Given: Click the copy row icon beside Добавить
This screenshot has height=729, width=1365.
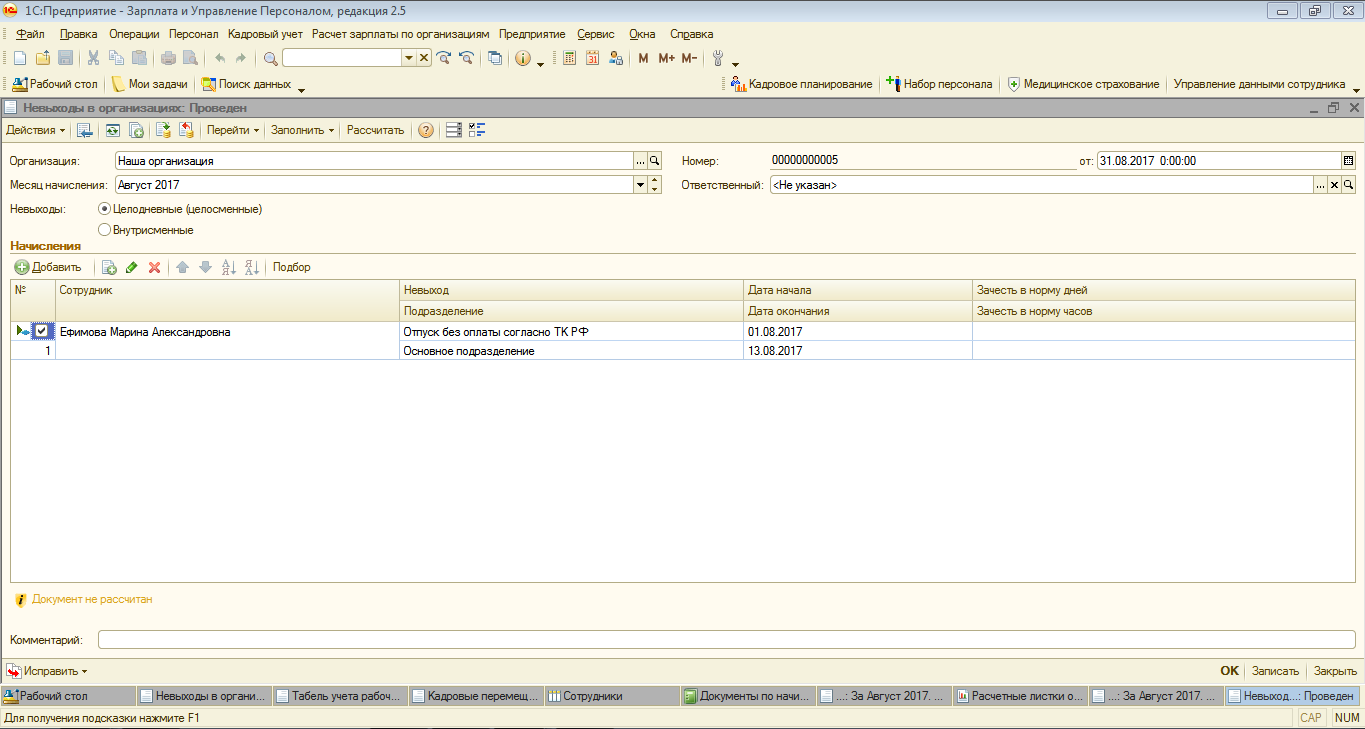Looking at the screenshot, I should (109, 267).
